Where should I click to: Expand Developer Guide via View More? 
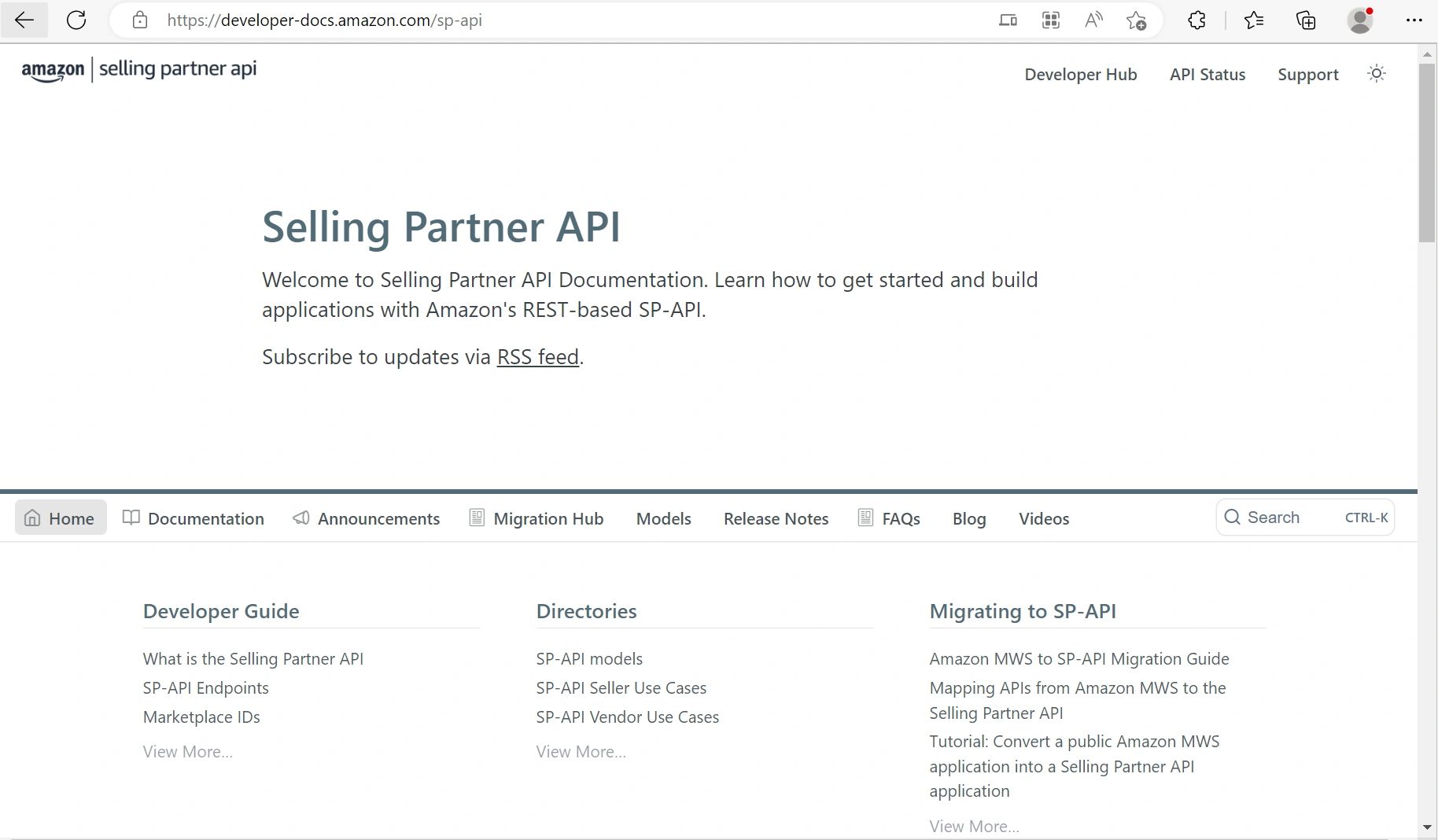point(186,751)
